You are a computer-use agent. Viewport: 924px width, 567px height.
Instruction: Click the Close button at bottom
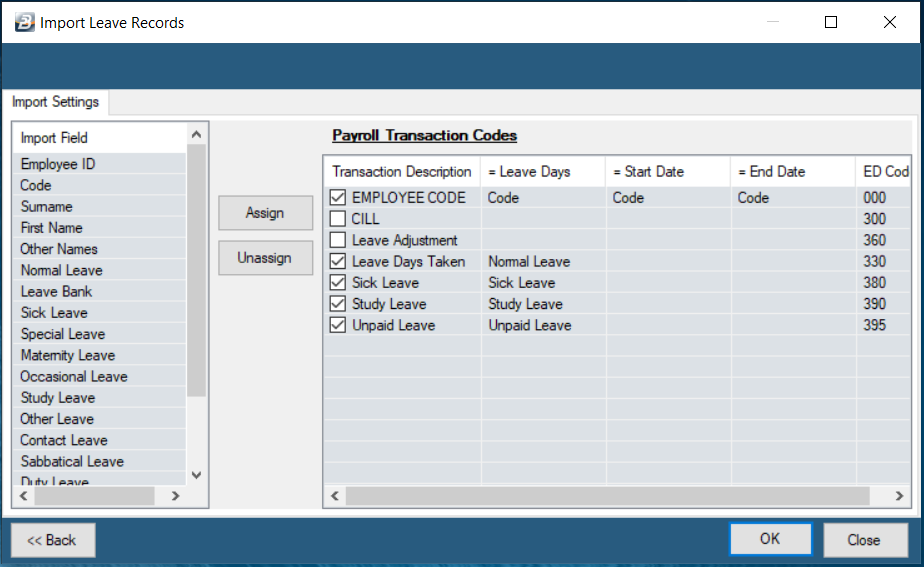[x=864, y=540]
